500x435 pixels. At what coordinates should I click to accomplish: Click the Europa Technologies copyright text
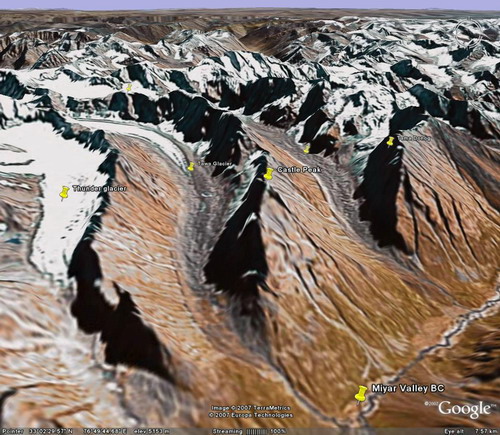point(251,415)
